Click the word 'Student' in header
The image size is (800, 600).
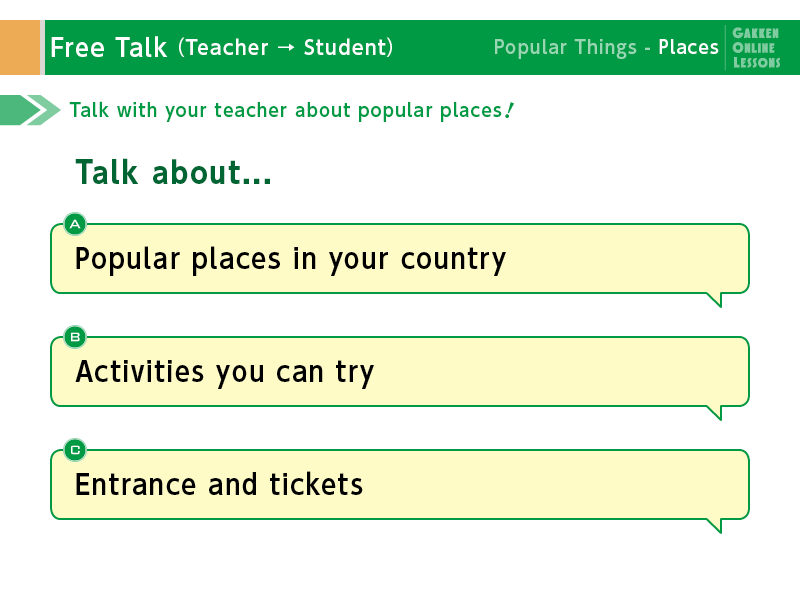pos(345,47)
